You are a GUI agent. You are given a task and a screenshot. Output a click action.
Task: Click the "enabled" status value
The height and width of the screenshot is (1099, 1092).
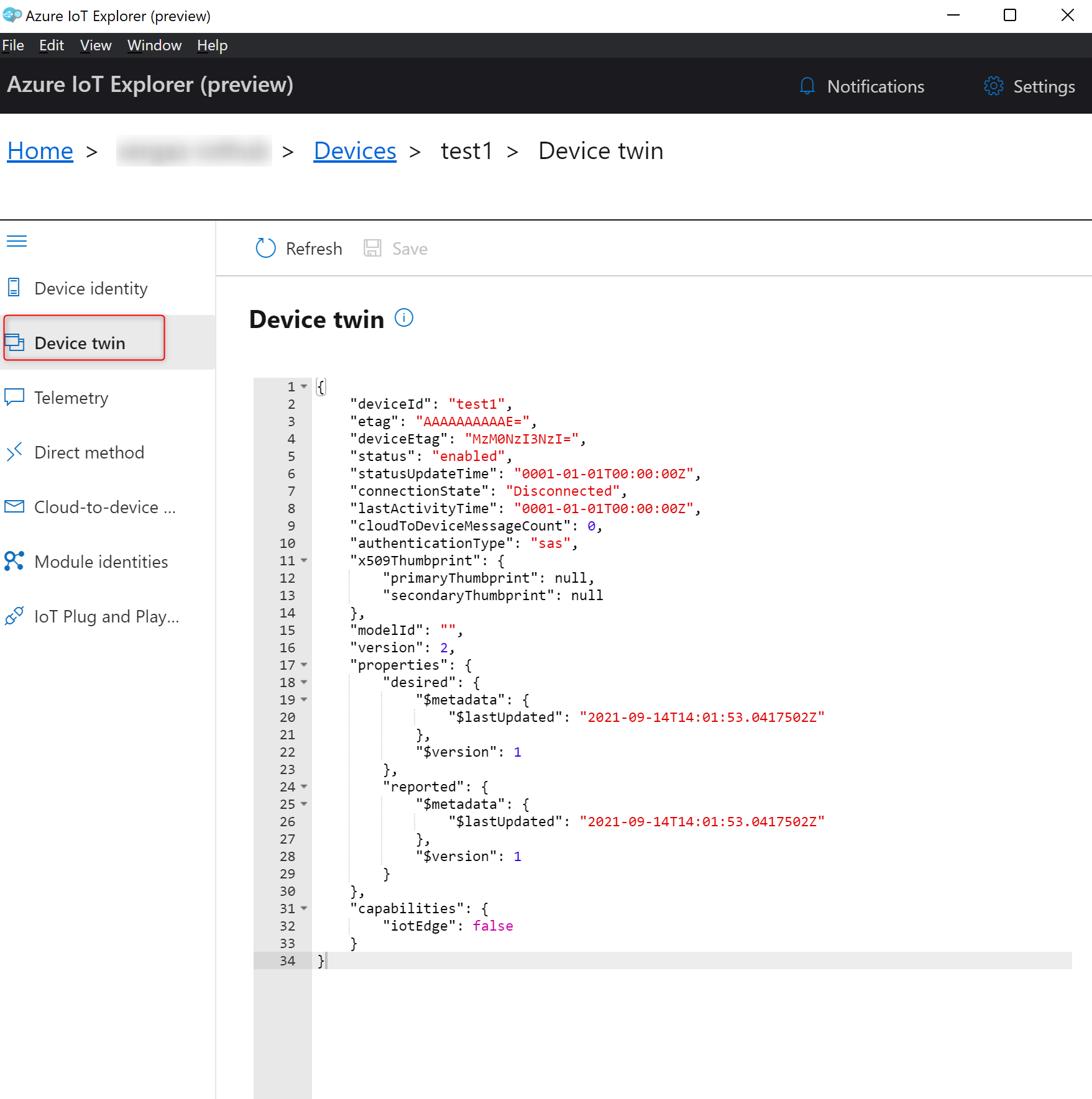click(469, 456)
